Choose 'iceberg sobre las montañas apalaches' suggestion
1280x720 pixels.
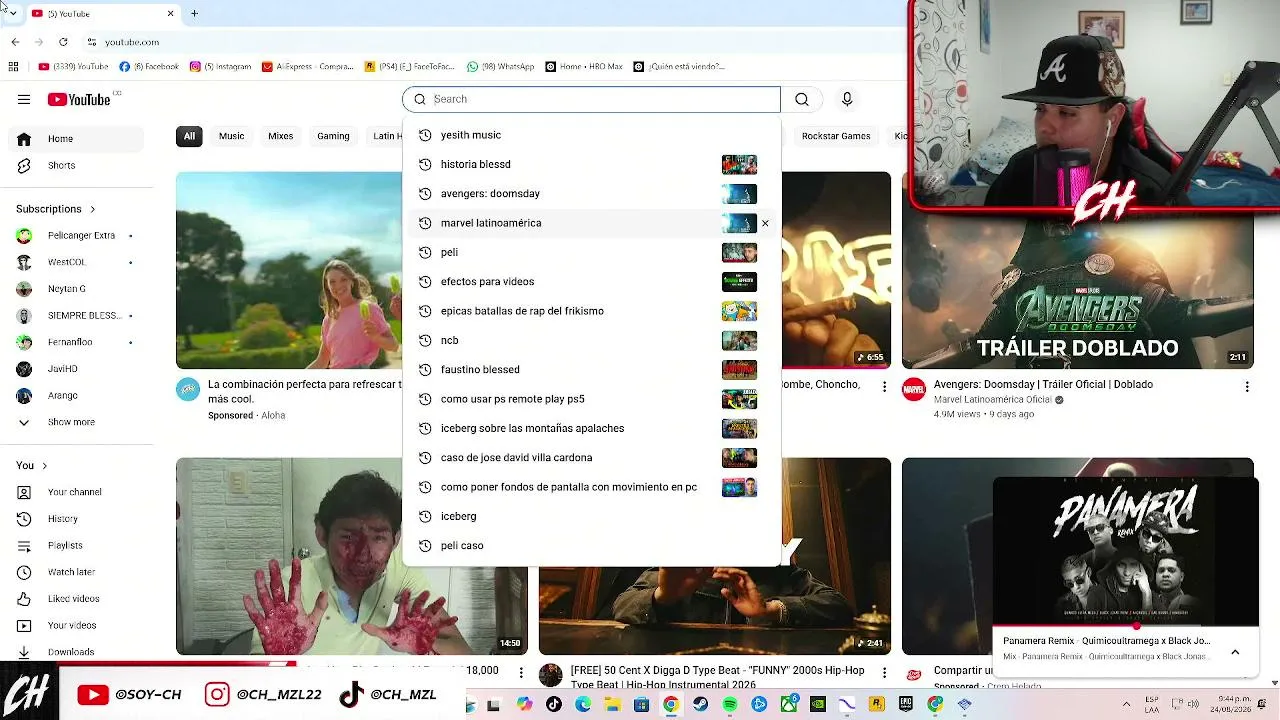[x=590, y=428]
